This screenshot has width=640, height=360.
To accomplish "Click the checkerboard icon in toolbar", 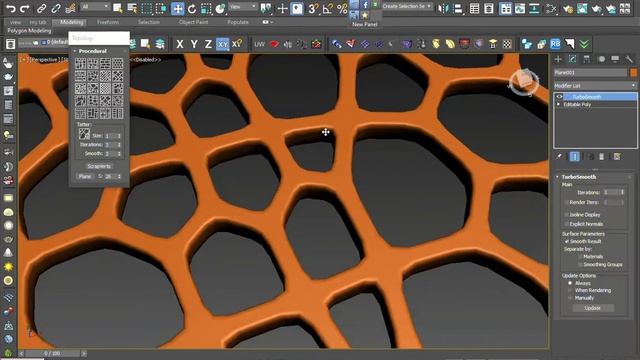I will [507, 44].
